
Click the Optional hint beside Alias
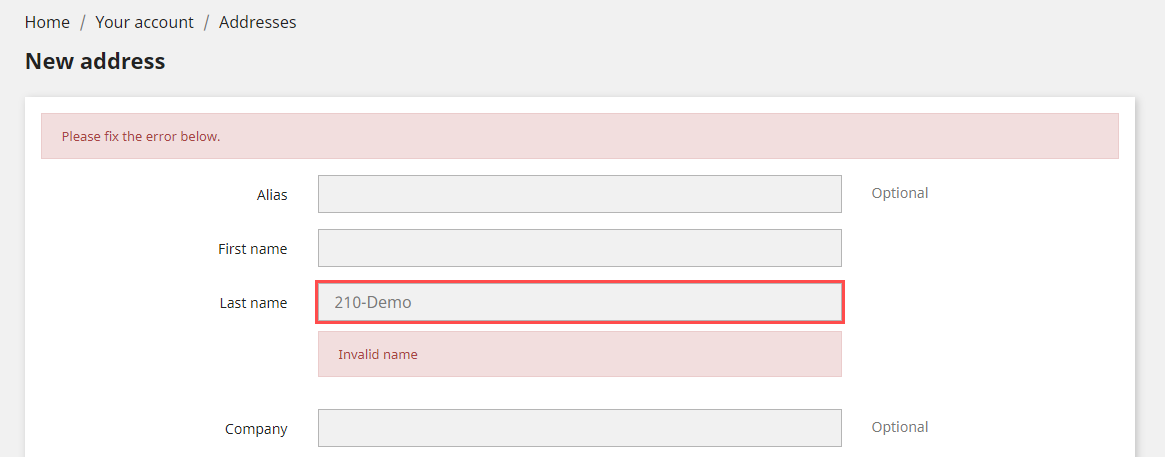pyautogui.click(x=900, y=193)
